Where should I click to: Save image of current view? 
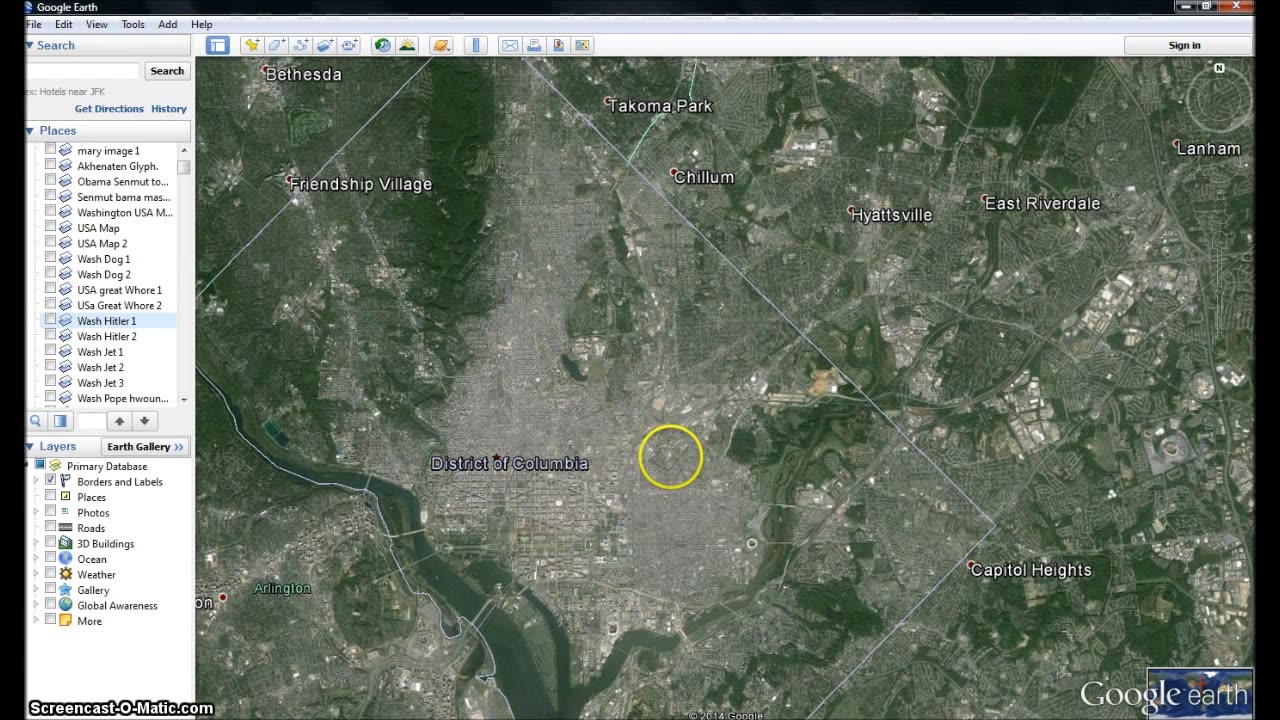pyautogui.click(x=558, y=45)
